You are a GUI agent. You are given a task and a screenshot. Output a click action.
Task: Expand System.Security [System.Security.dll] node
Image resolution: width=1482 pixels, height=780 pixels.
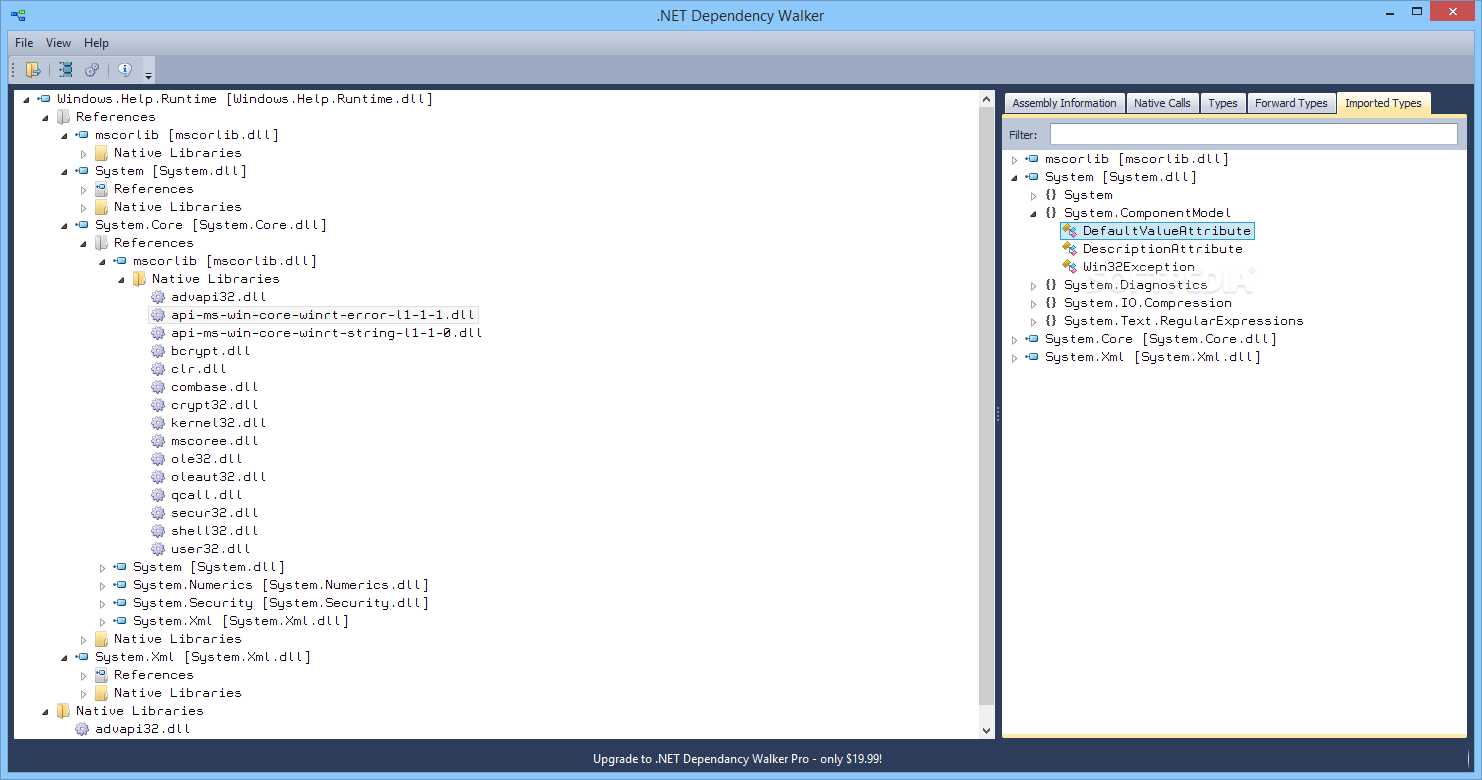[x=102, y=604]
